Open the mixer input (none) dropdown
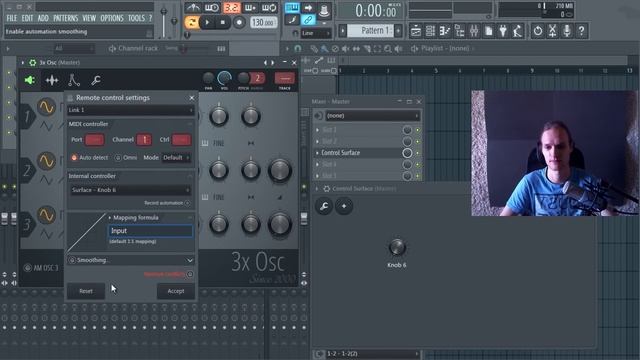 click(372, 116)
